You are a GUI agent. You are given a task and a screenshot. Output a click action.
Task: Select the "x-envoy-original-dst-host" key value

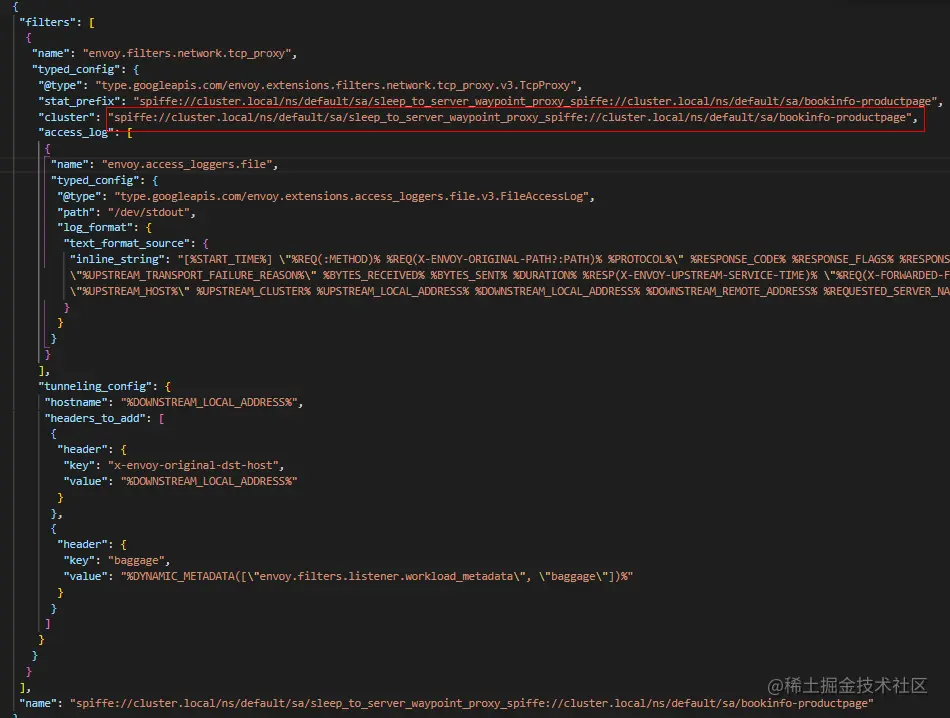point(193,465)
